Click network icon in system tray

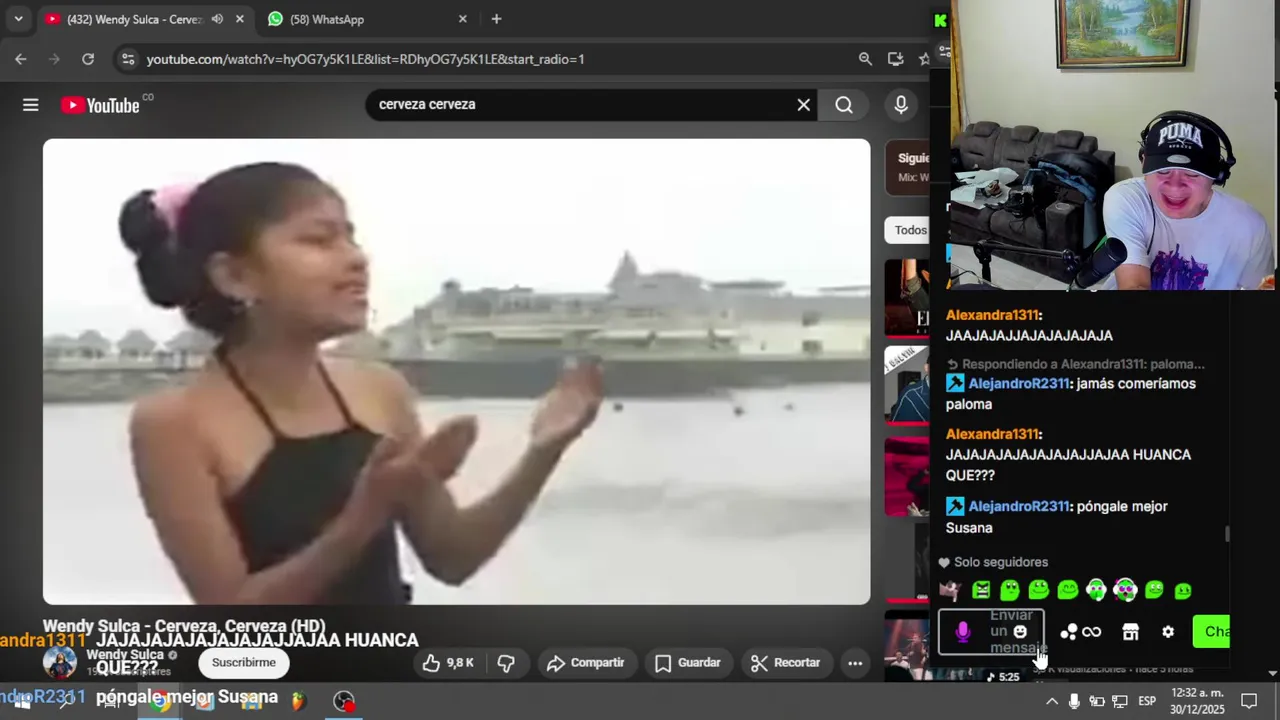[x=1120, y=702]
